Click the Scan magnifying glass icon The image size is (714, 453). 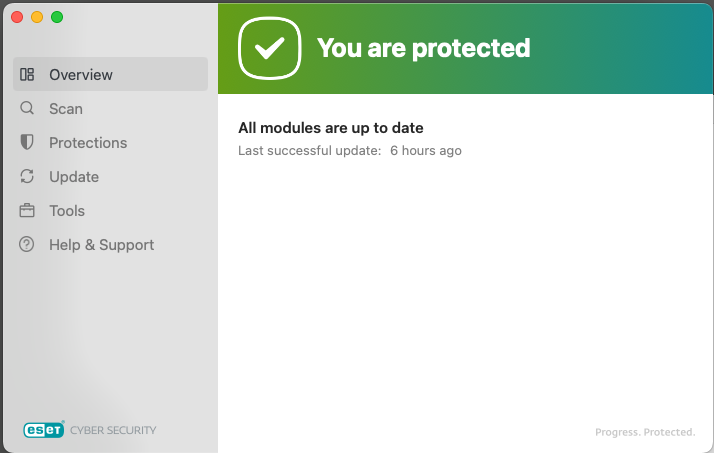(27, 108)
